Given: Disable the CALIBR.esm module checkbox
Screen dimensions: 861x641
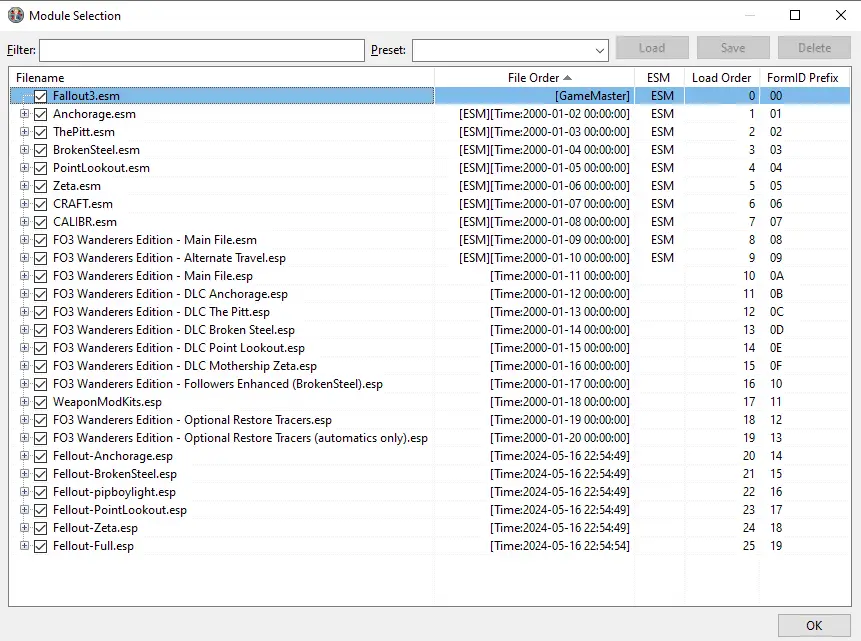Looking at the screenshot, I should coord(41,222).
